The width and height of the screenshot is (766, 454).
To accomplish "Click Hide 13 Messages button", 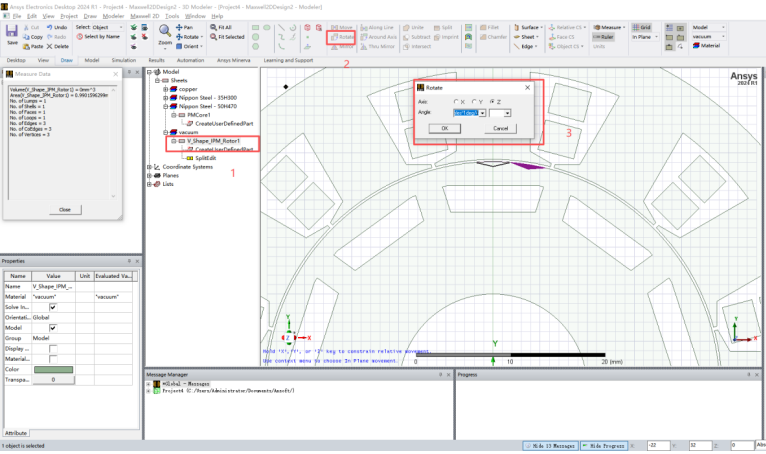I will tap(550, 446).
